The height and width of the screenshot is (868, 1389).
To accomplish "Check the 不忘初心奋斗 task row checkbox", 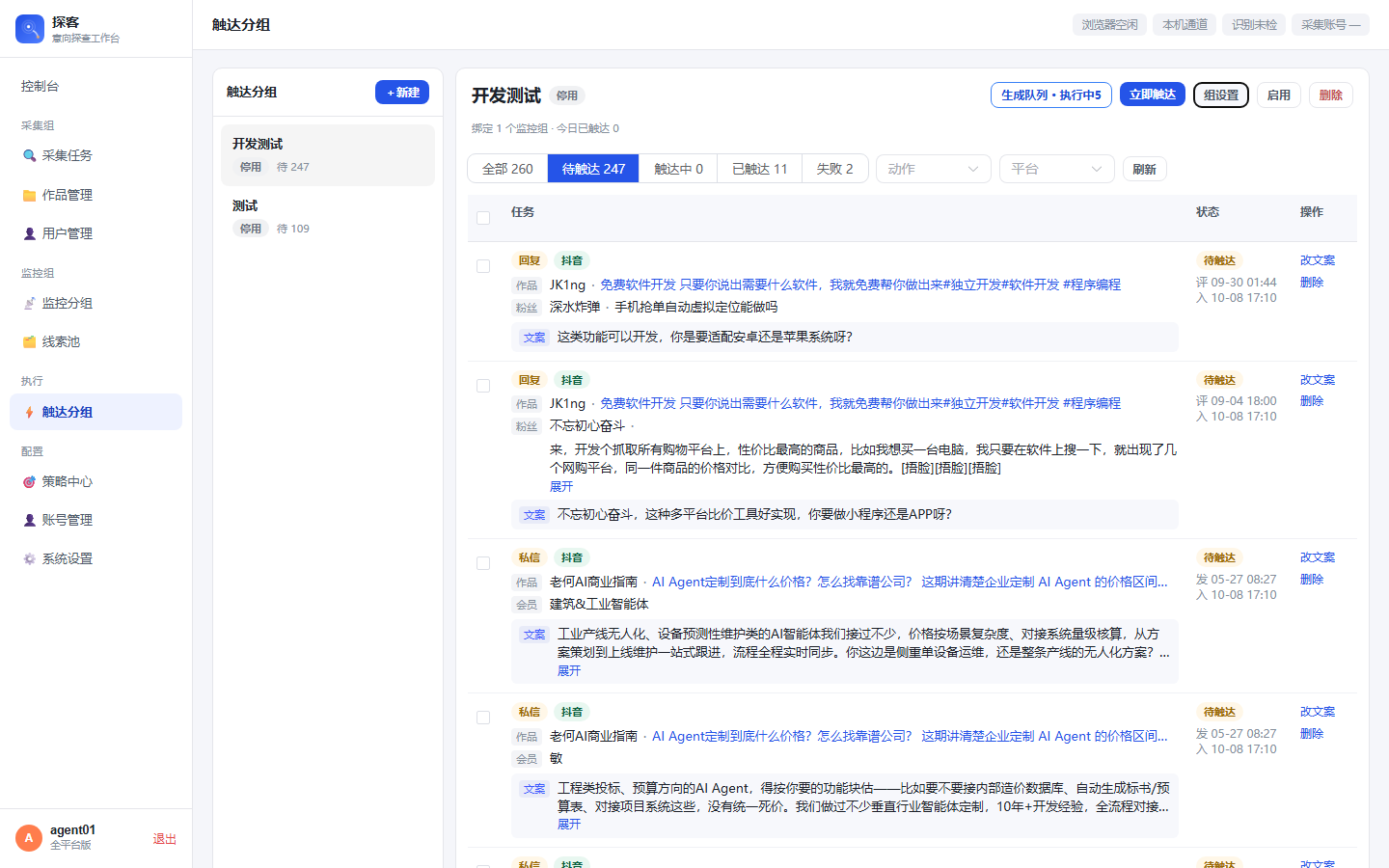I will tap(483, 386).
